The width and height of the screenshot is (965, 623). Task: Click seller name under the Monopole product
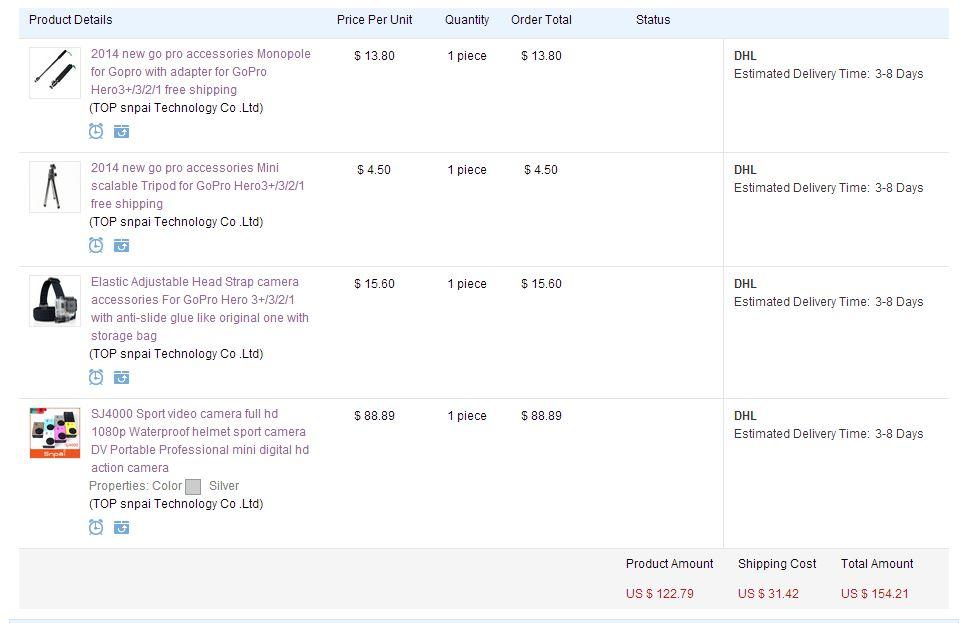[x=176, y=108]
